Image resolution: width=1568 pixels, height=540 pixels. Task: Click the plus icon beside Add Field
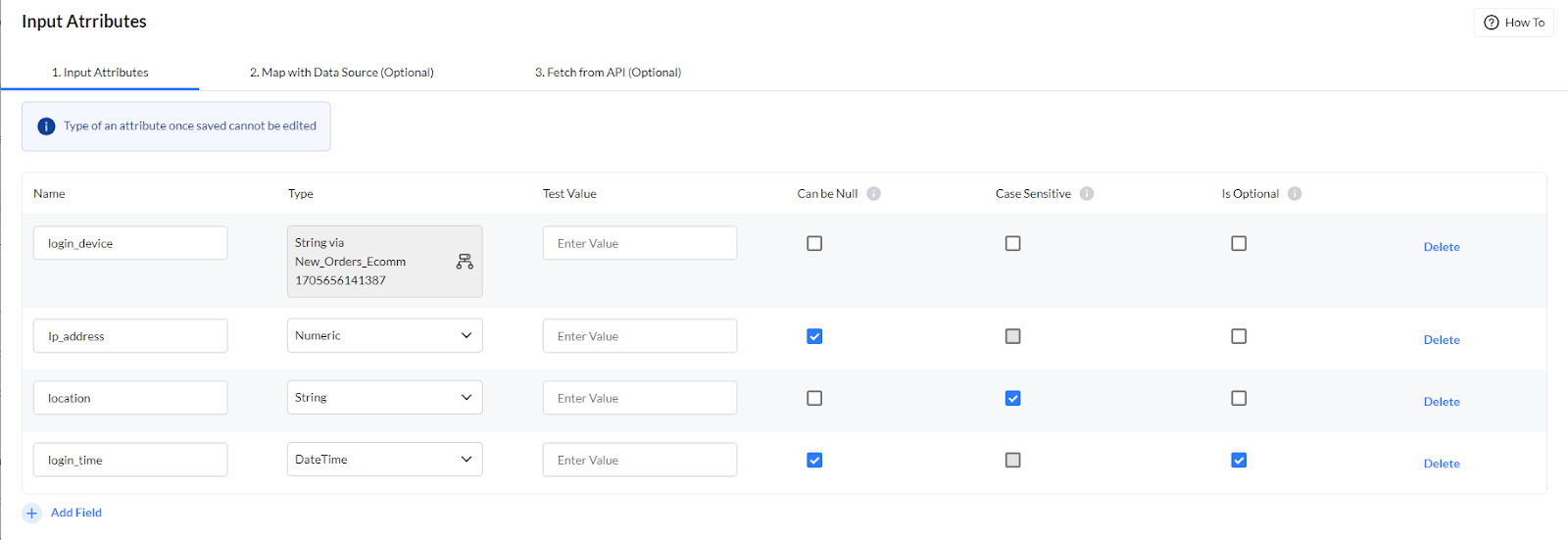[x=31, y=514]
